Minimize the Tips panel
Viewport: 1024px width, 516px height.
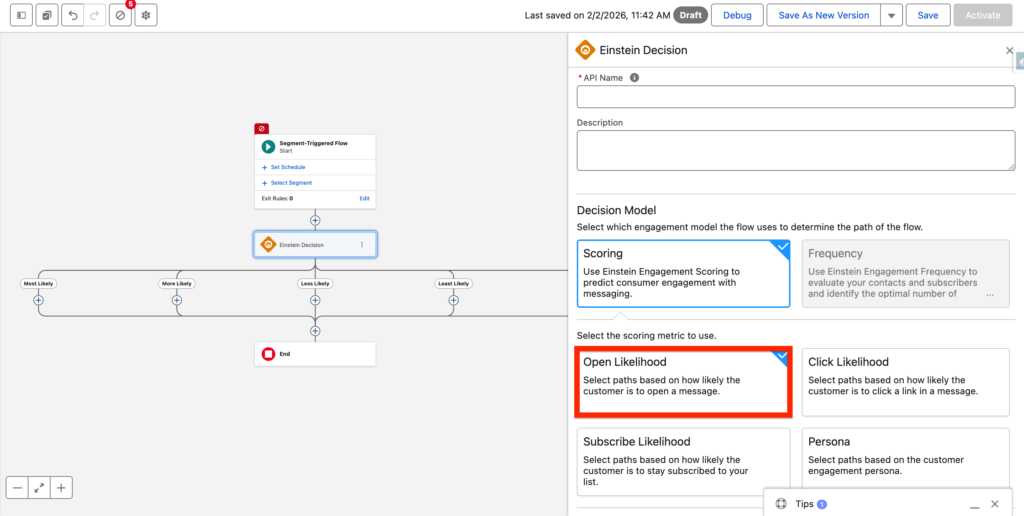tap(970, 504)
